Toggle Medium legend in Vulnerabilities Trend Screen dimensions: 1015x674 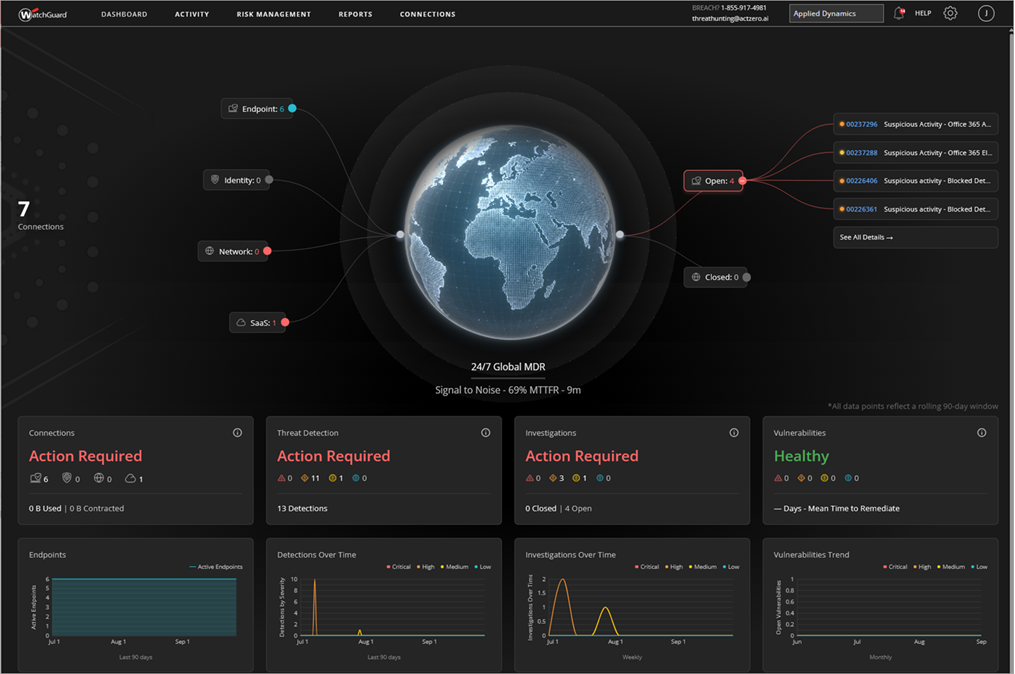tap(951, 567)
